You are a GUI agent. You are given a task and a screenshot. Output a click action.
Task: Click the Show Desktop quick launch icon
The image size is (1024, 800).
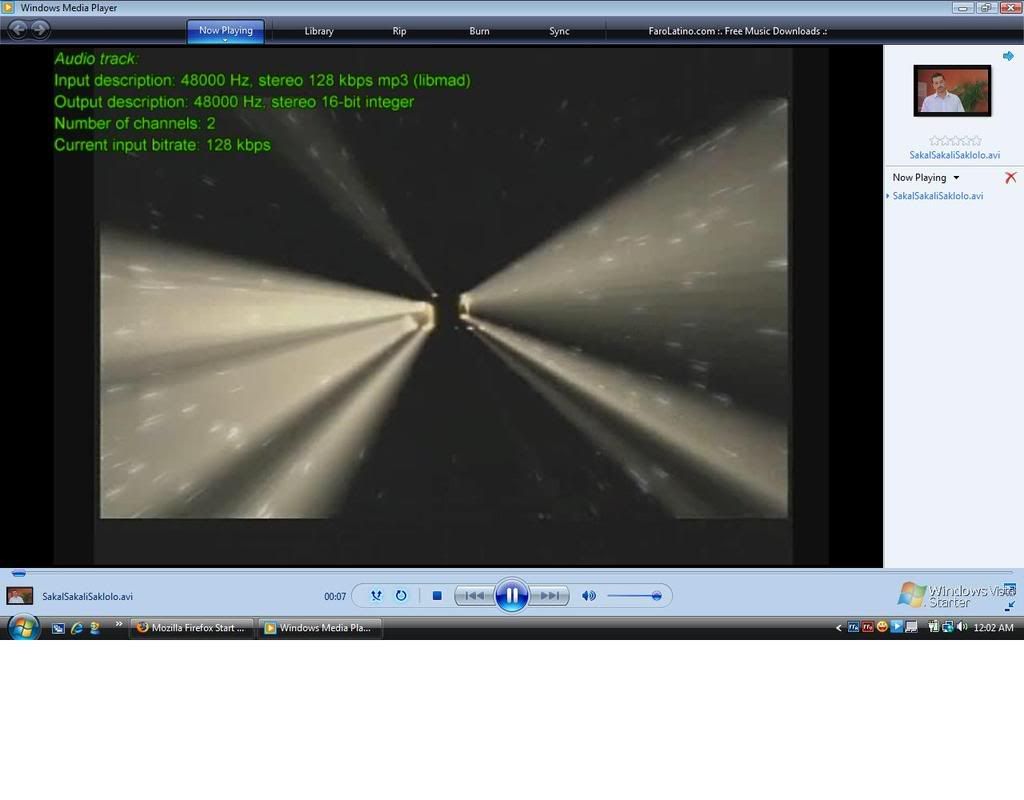coord(58,628)
